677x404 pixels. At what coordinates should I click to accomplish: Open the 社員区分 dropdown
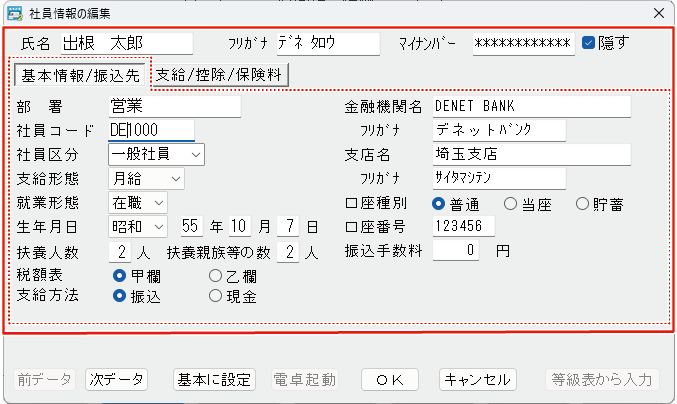156,154
